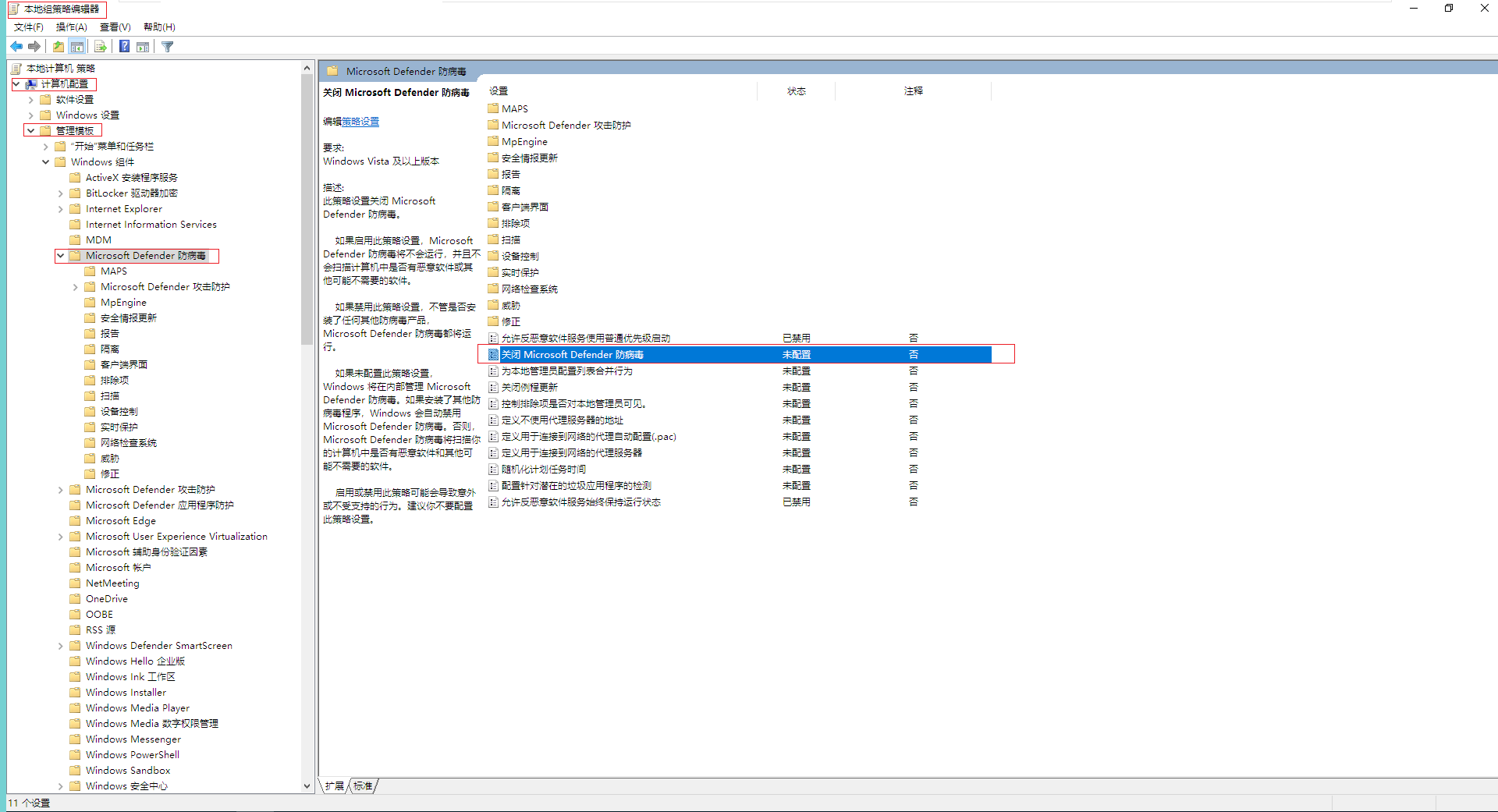Image resolution: width=1498 pixels, height=812 pixels.
Task: Toggle the show/hide action pane icon
Action: [143, 47]
